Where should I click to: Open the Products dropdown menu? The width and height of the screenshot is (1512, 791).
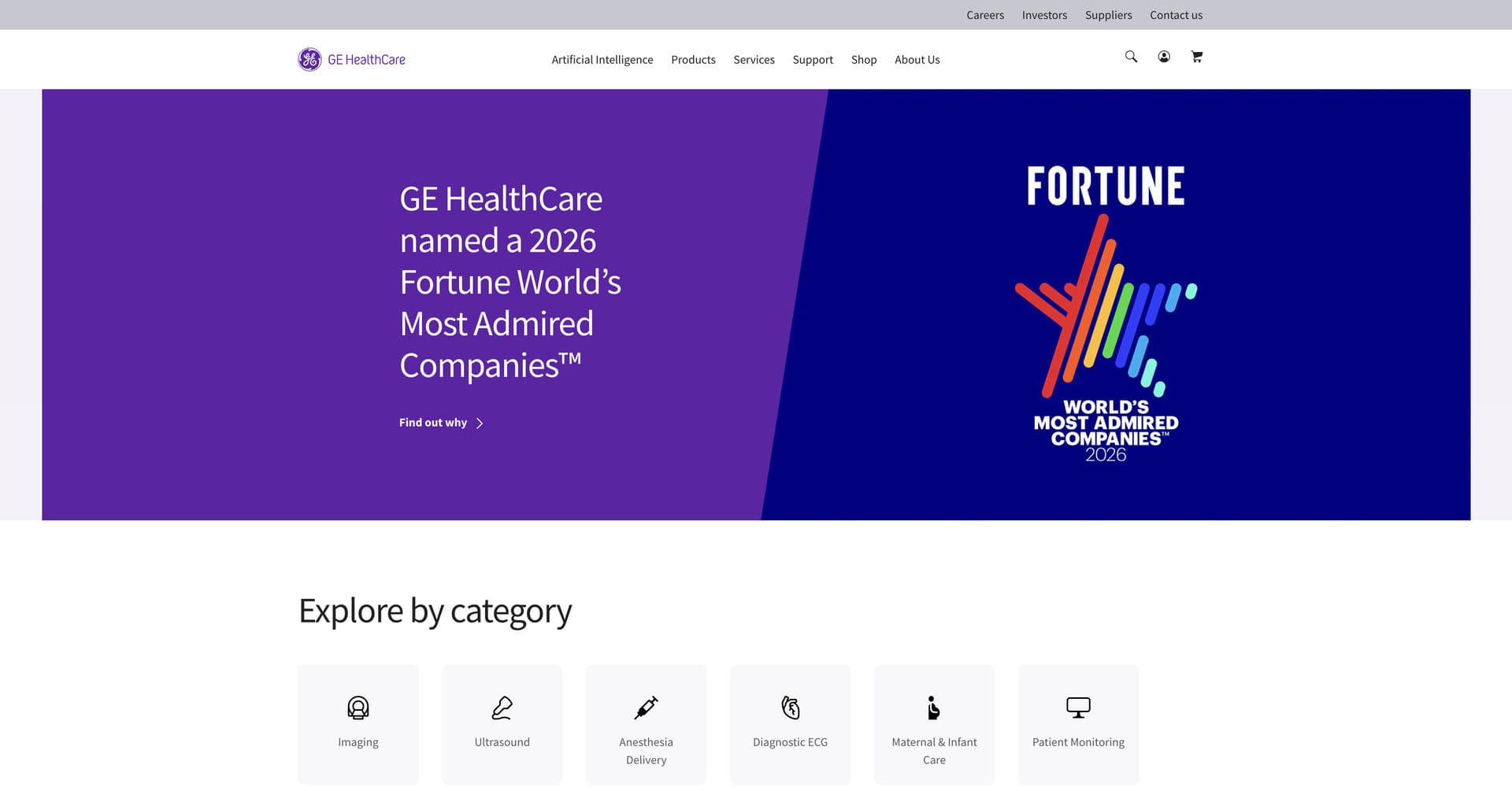point(693,59)
